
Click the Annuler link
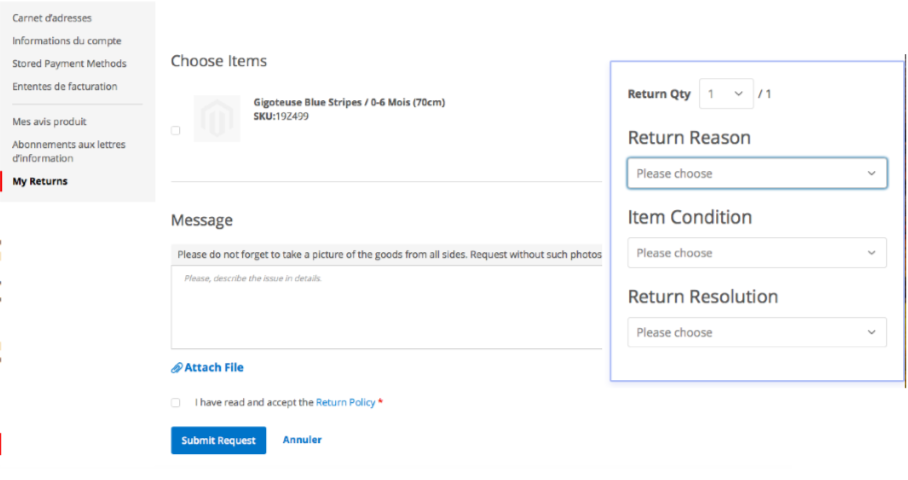coord(302,439)
